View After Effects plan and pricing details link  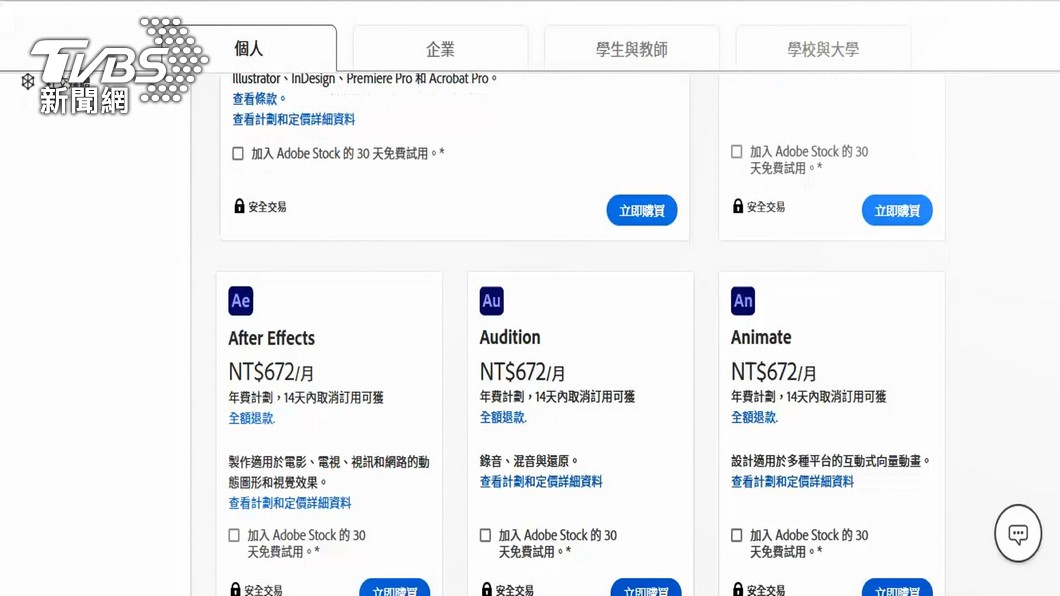coord(289,503)
